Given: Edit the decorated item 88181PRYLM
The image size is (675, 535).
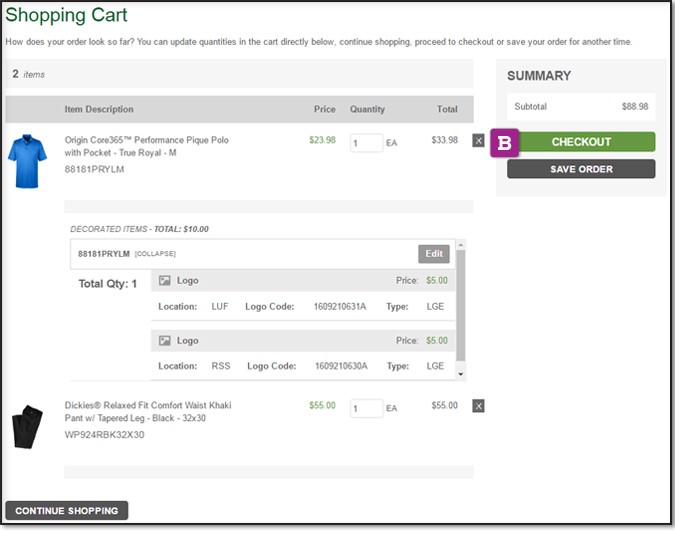Looking at the screenshot, I should 434,254.
